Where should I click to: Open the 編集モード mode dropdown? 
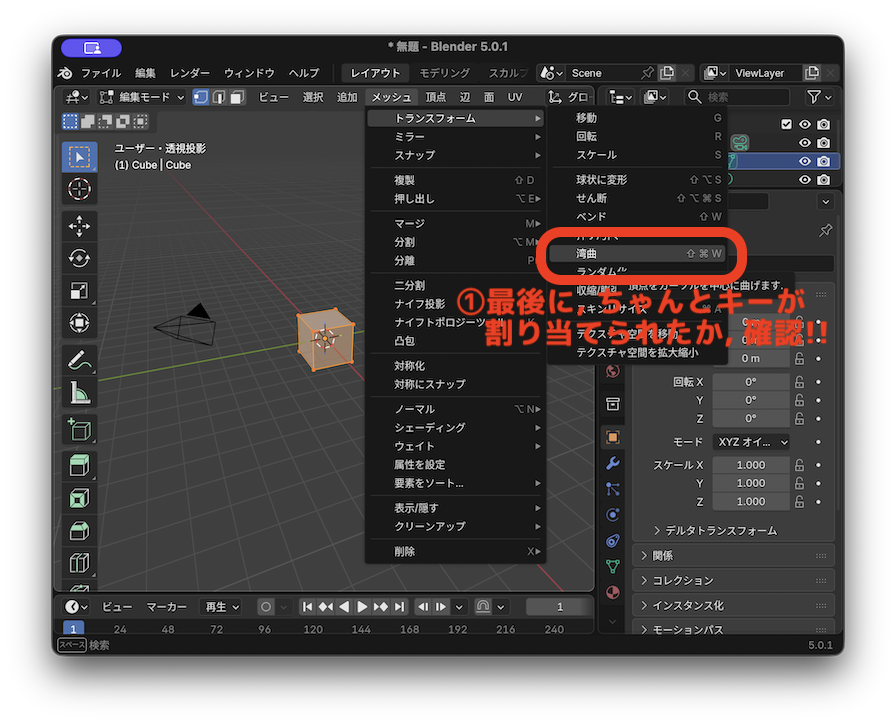tap(142, 97)
